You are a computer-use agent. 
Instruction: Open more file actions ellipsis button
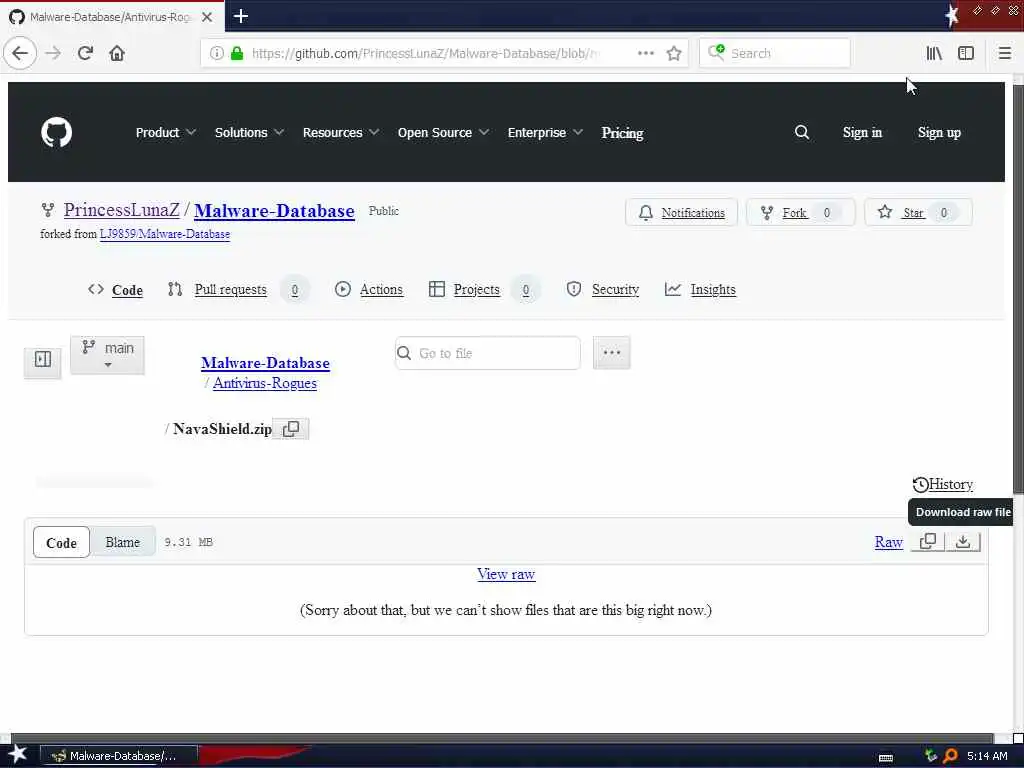[611, 353]
